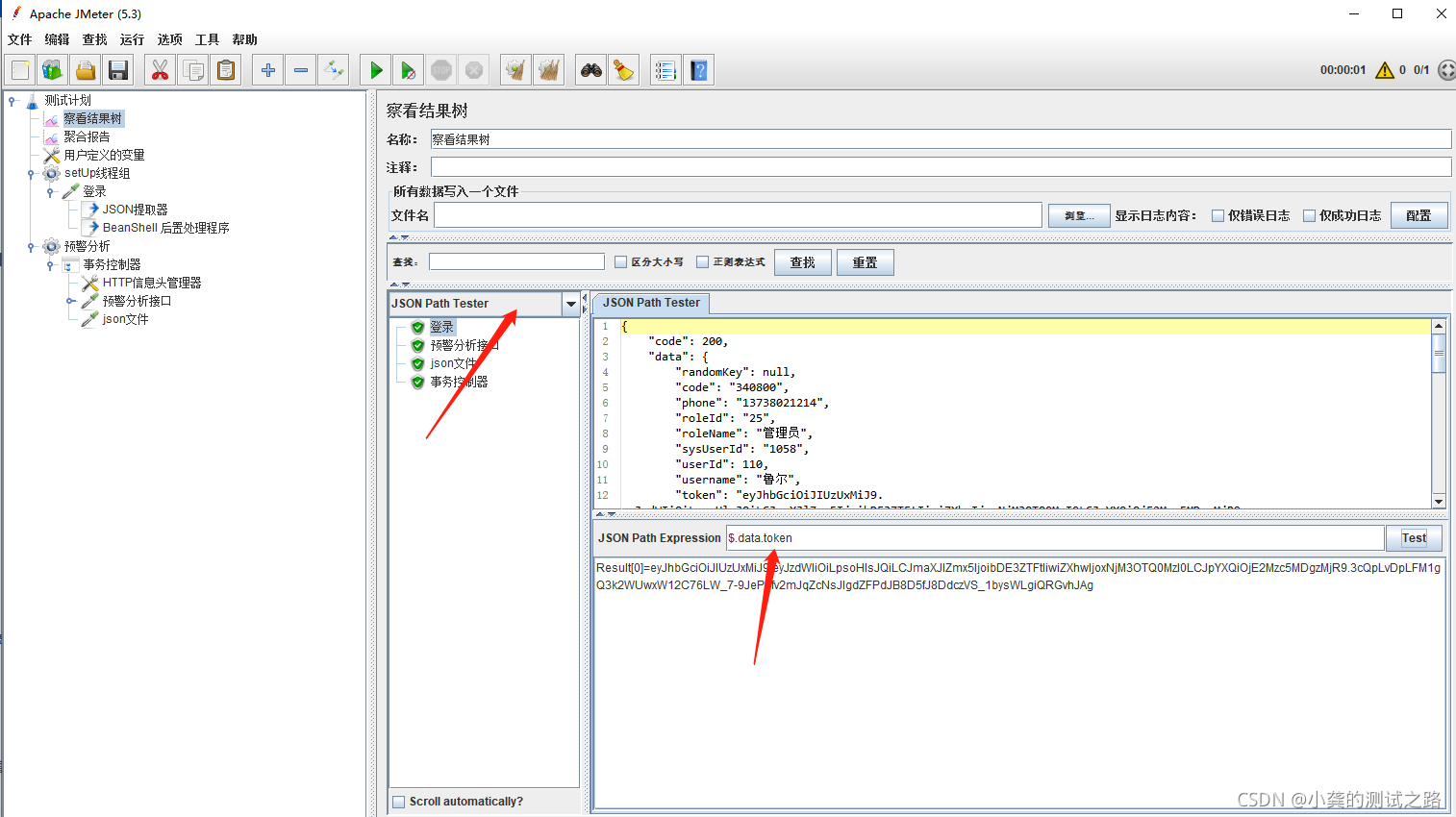Click the Test button for JSON path
The width and height of the screenshot is (1456, 817).
[1414, 538]
